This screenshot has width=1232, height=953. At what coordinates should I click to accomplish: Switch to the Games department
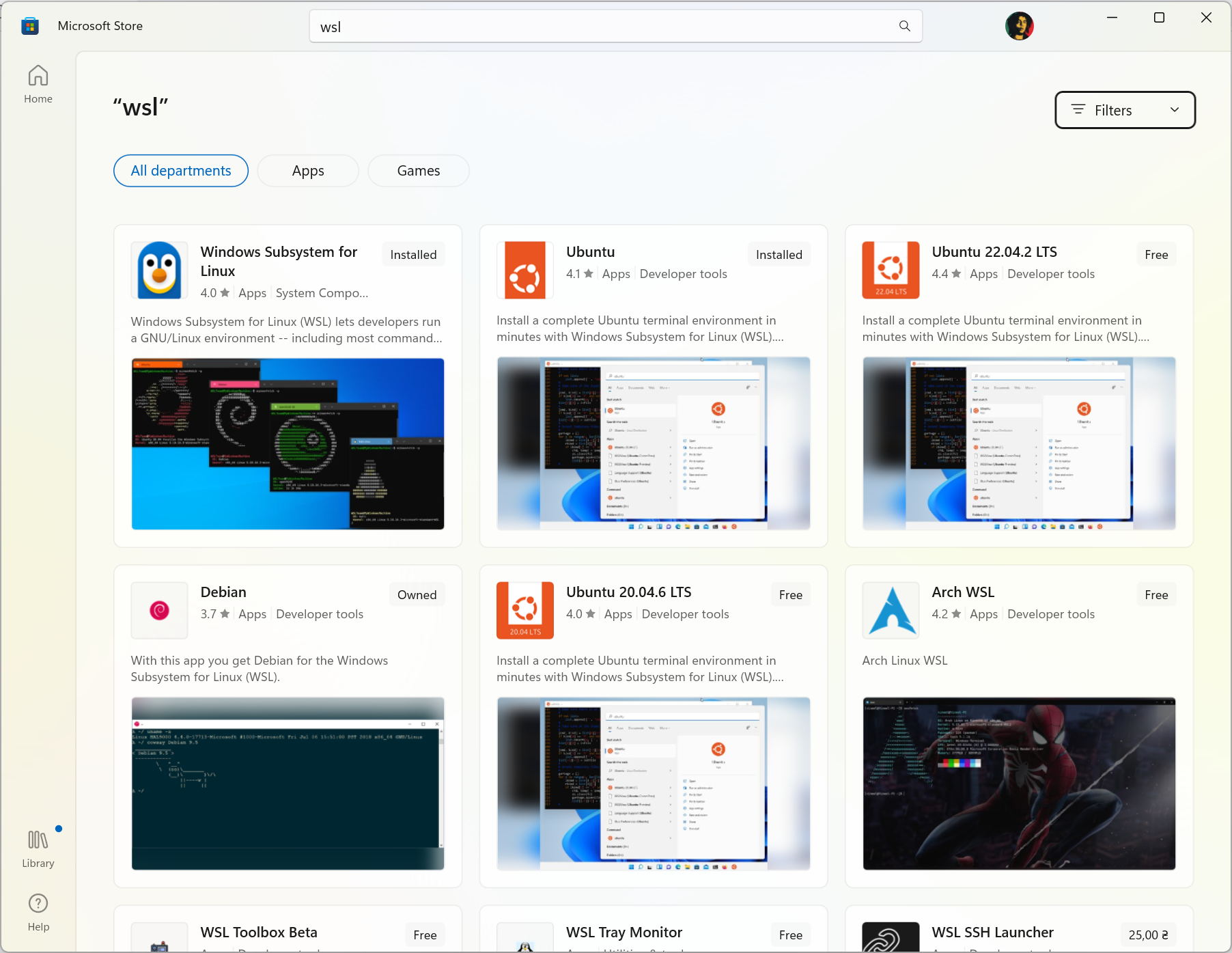click(418, 170)
